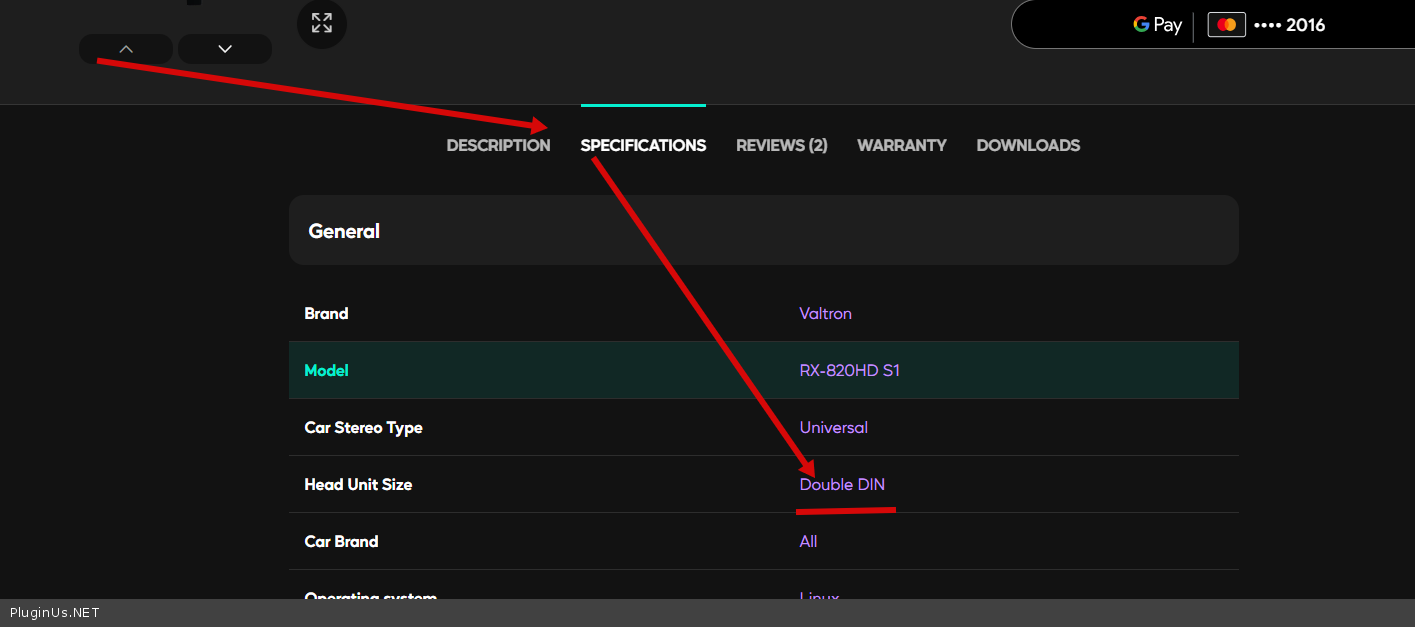This screenshot has height=627, width=1415.
Task: Open the Downloads tab
Action: pos(1028,145)
